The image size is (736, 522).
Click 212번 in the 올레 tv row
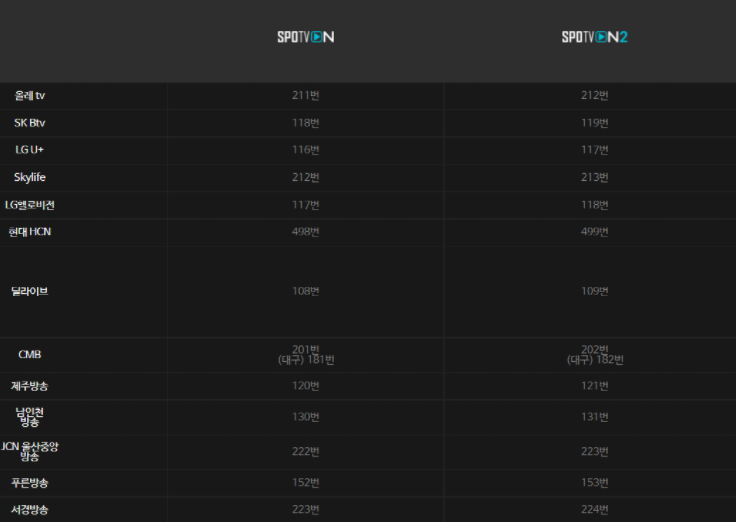[594, 95]
